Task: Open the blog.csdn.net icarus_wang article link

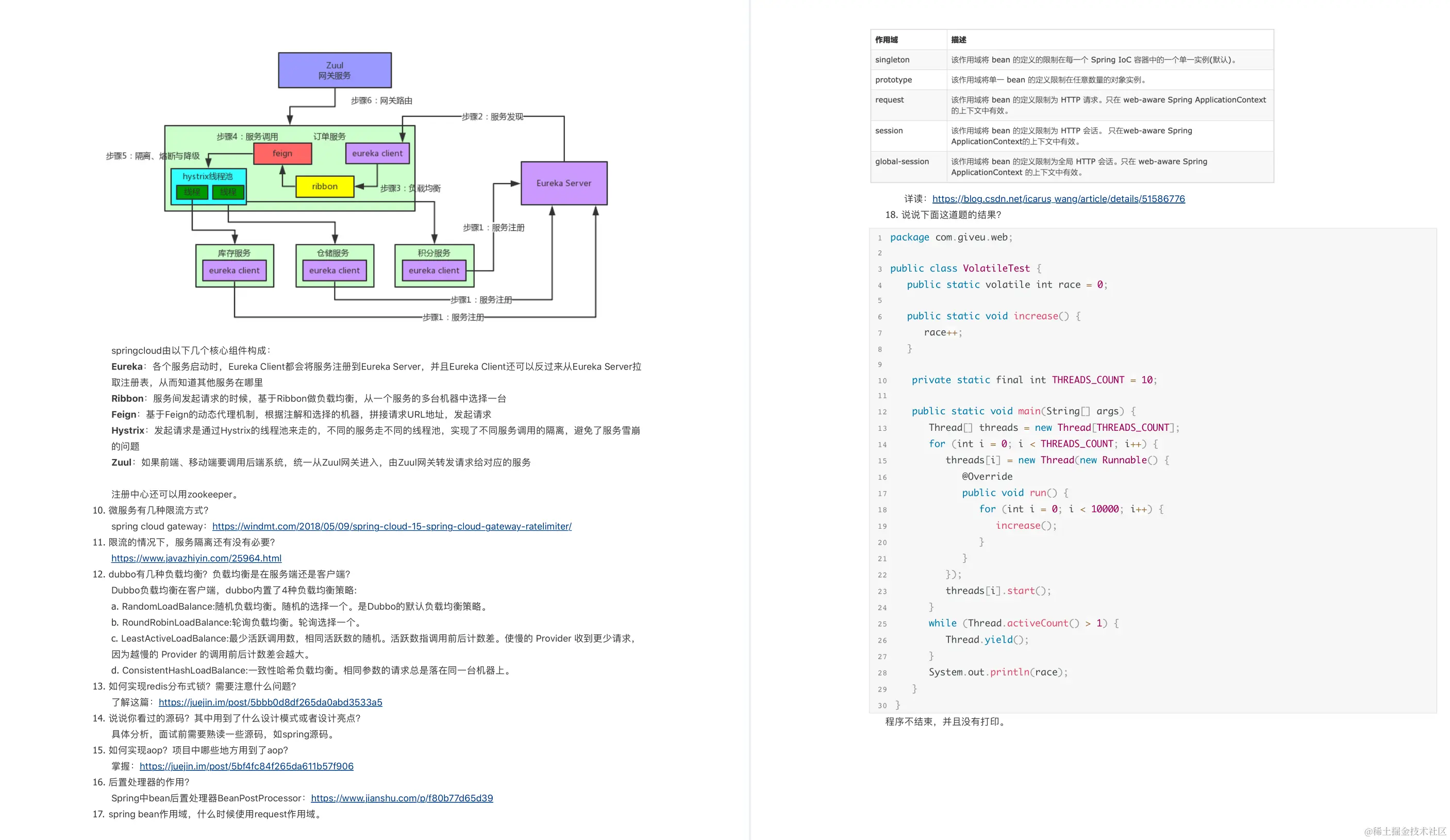Action: pyautogui.click(x=1058, y=198)
